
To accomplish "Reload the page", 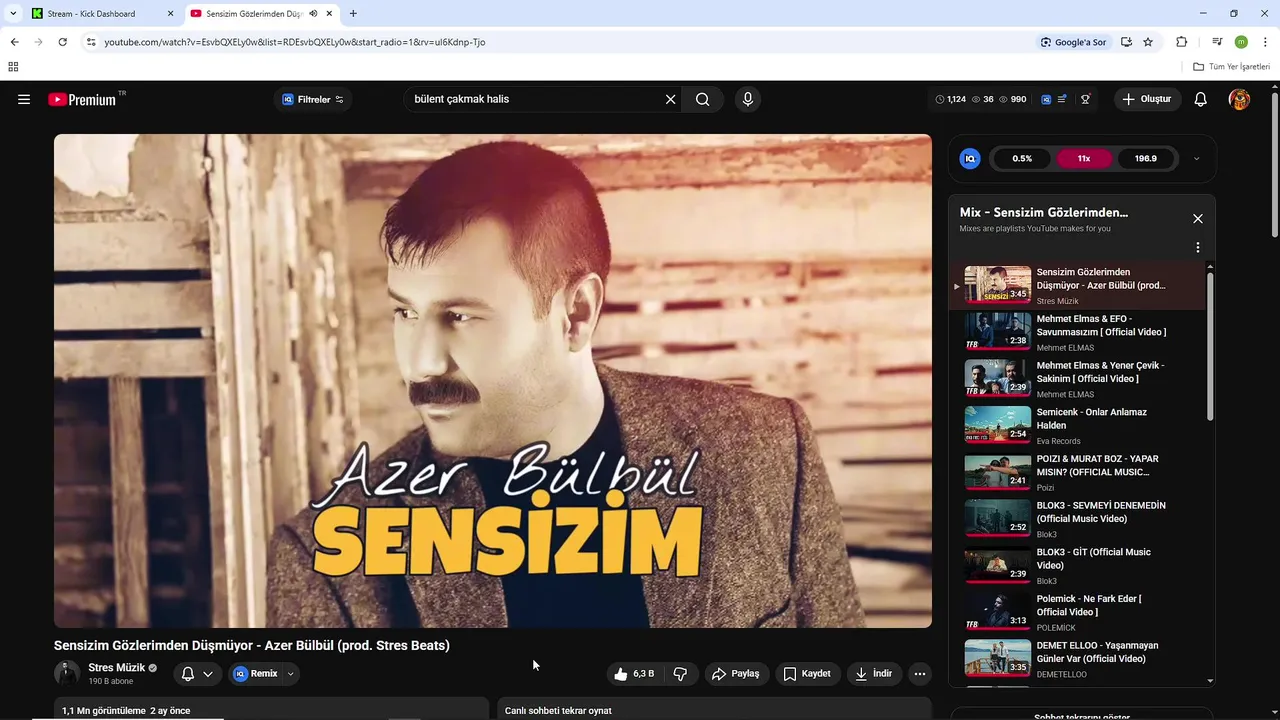I will 62,42.
